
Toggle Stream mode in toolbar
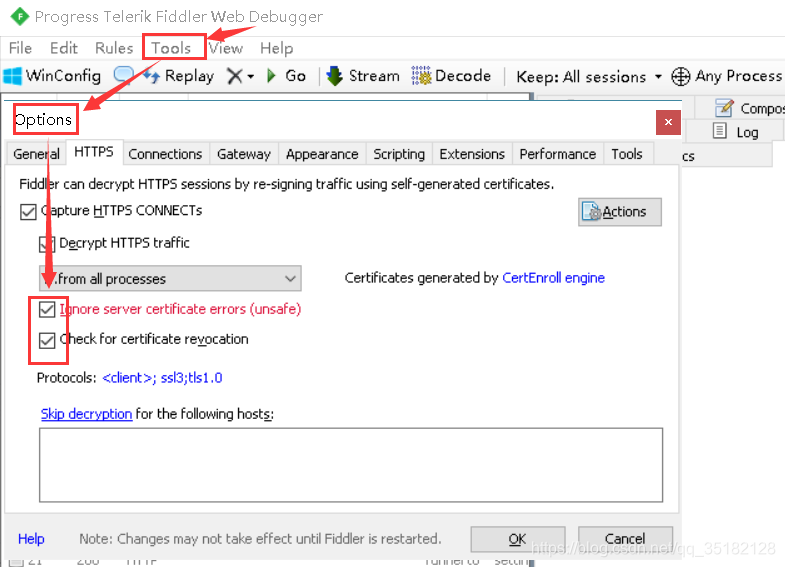tap(363, 76)
